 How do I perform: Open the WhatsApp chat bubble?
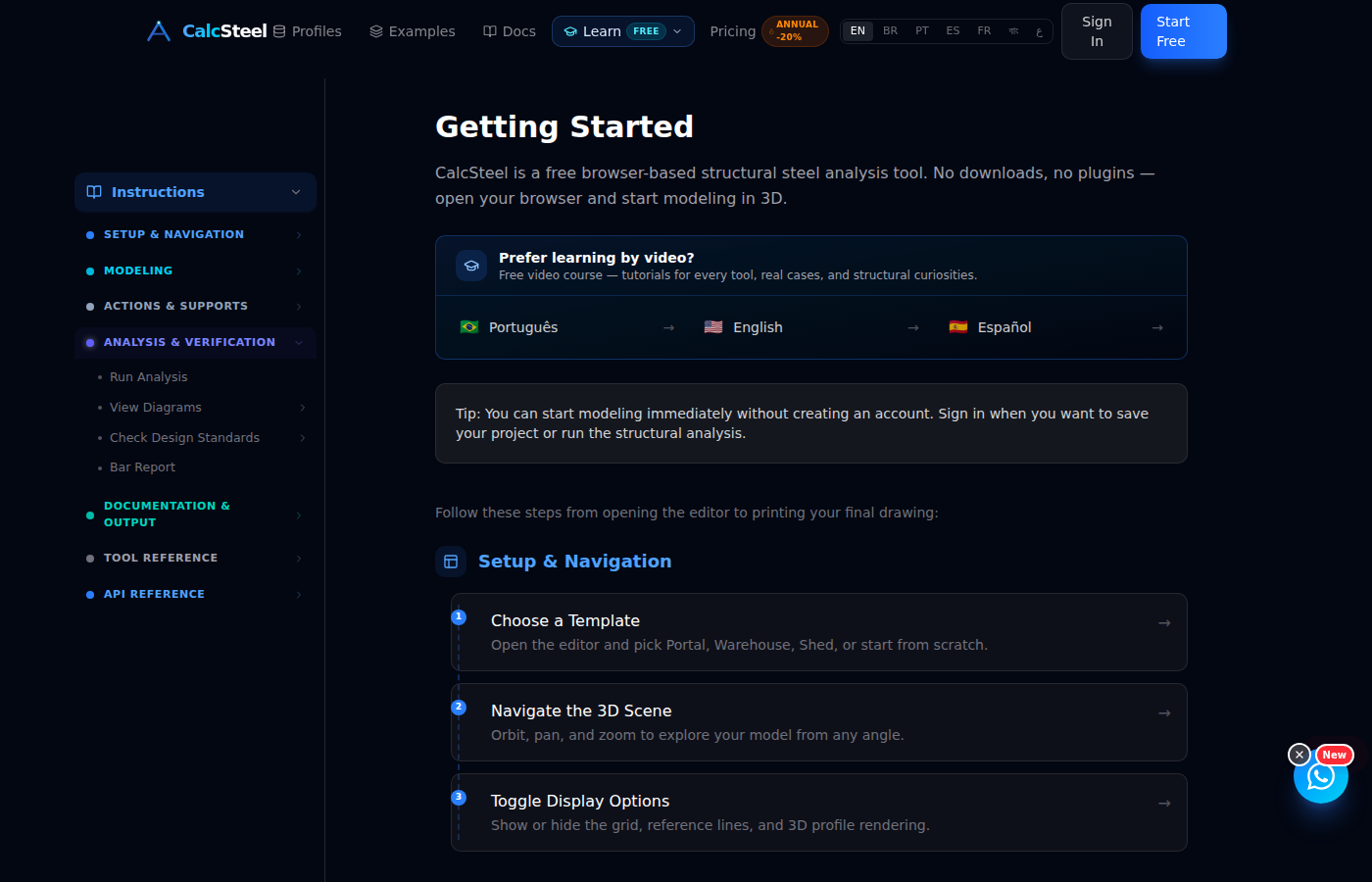(x=1321, y=776)
